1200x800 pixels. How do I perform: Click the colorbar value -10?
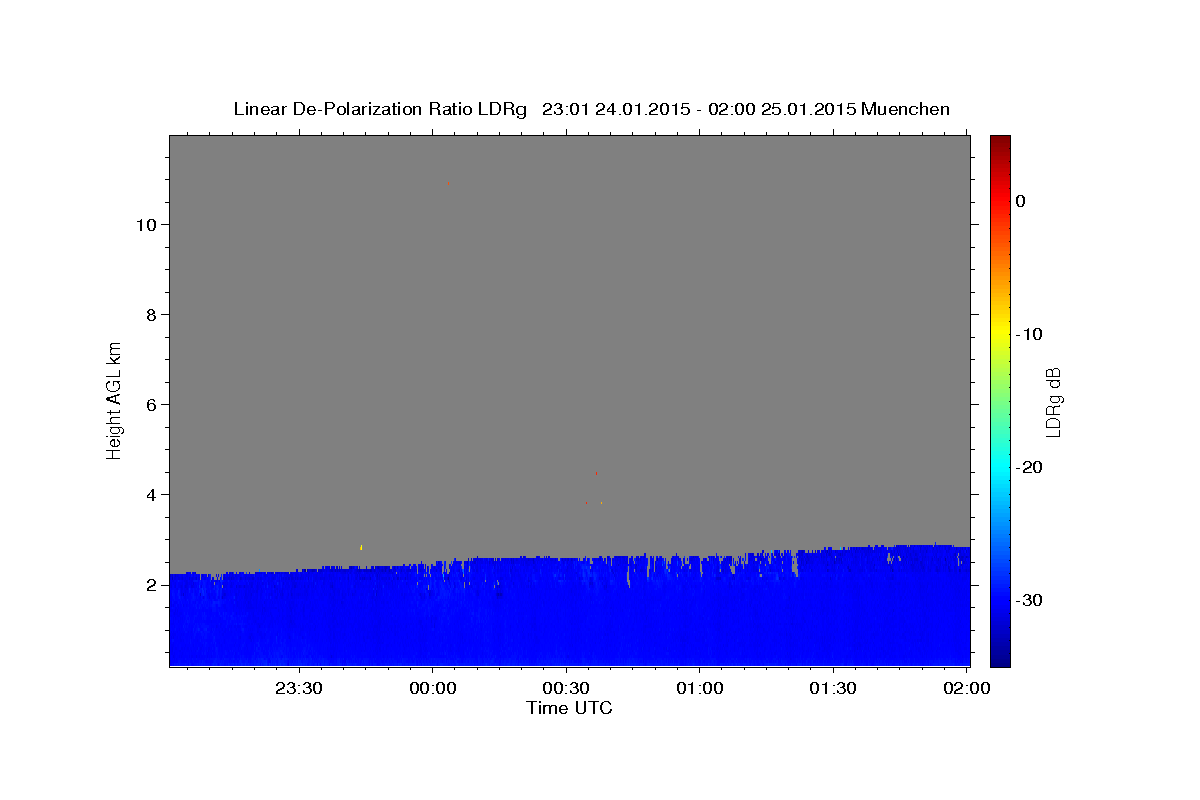click(1029, 334)
